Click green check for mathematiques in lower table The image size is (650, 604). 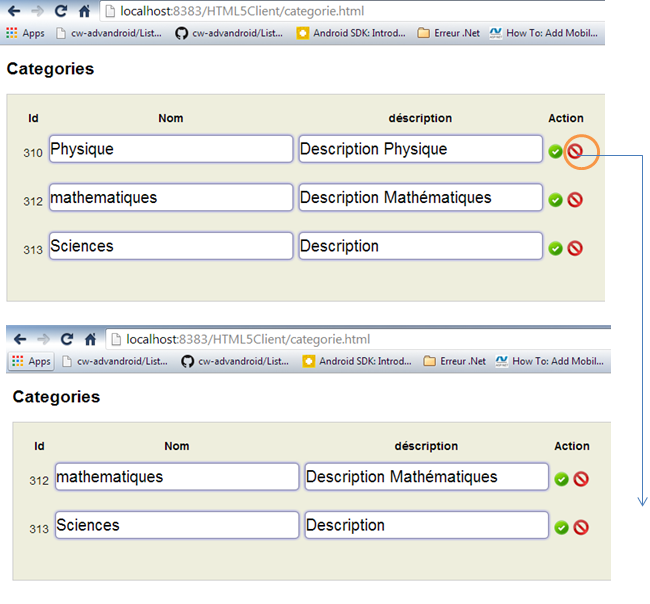[561, 479]
